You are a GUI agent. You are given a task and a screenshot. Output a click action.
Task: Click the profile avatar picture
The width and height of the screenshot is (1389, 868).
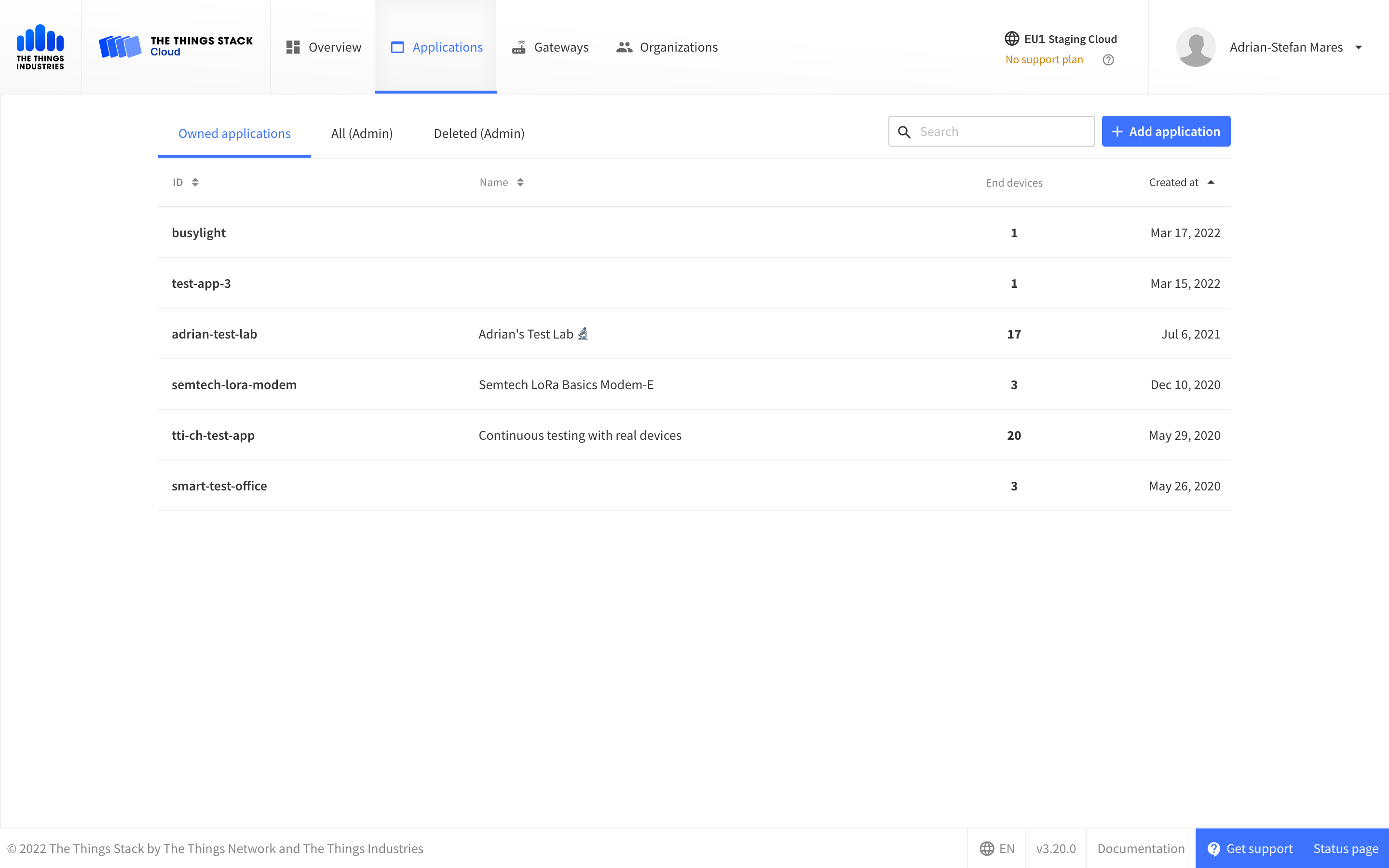1195,46
